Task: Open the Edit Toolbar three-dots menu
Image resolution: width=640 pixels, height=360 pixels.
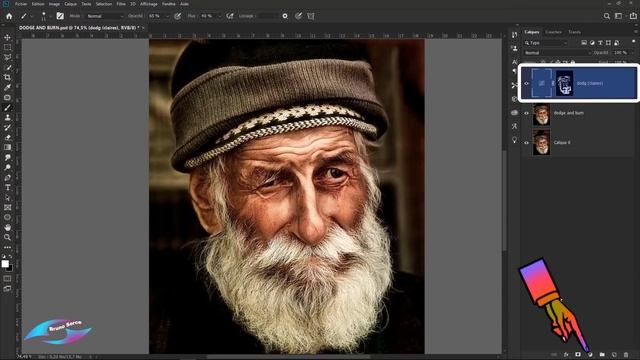Action: tap(7, 247)
